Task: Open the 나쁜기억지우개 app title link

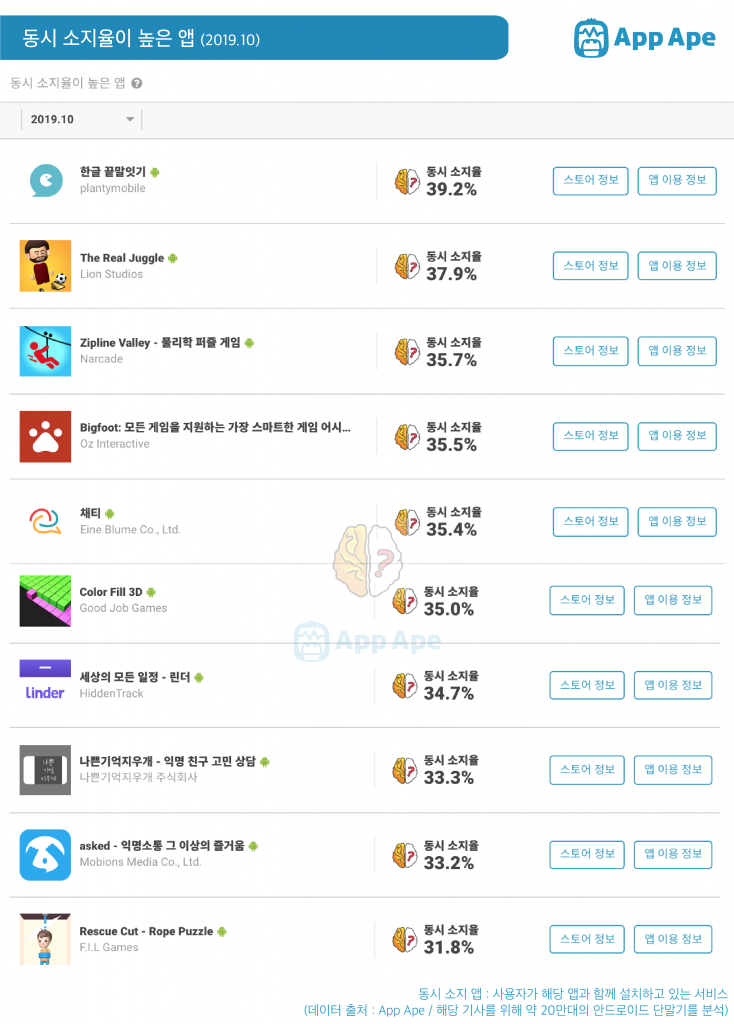Action: click(x=167, y=761)
